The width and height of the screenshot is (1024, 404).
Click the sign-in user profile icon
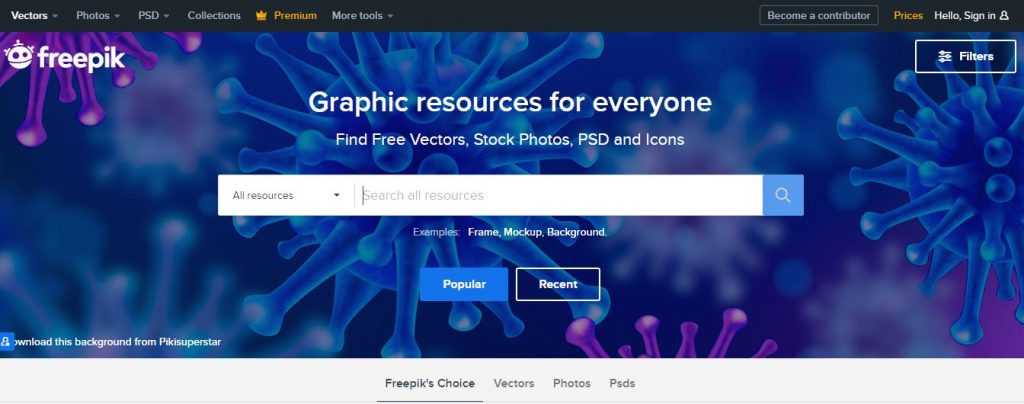(x=1004, y=16)
